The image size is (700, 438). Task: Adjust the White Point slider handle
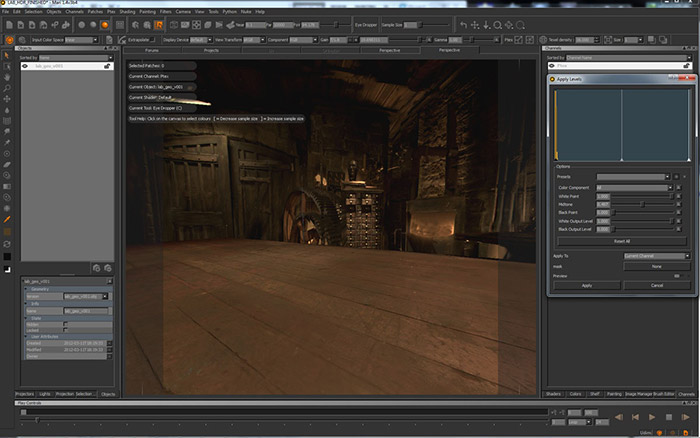[x=671, y=196]
